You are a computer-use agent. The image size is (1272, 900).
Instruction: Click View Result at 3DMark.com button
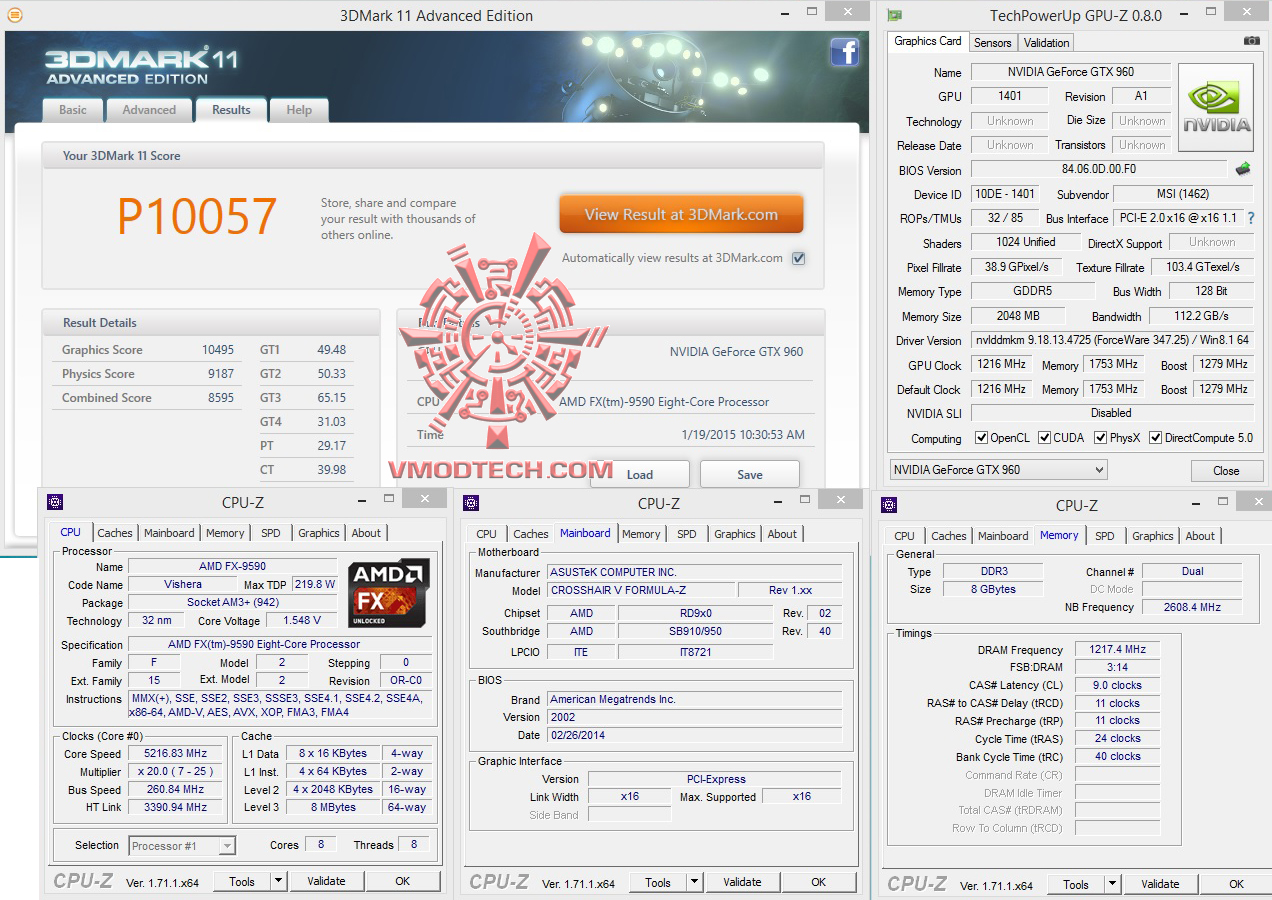tap(681, 214)
